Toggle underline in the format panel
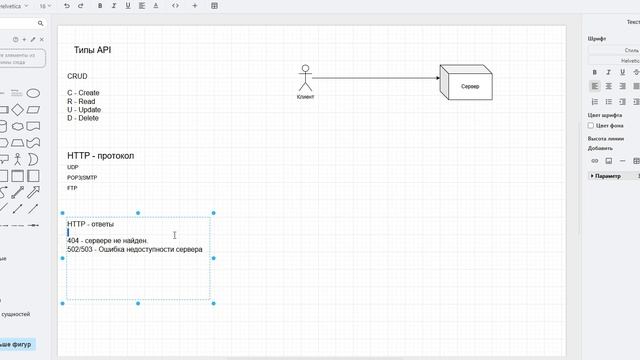 click(x=622, y=72)
